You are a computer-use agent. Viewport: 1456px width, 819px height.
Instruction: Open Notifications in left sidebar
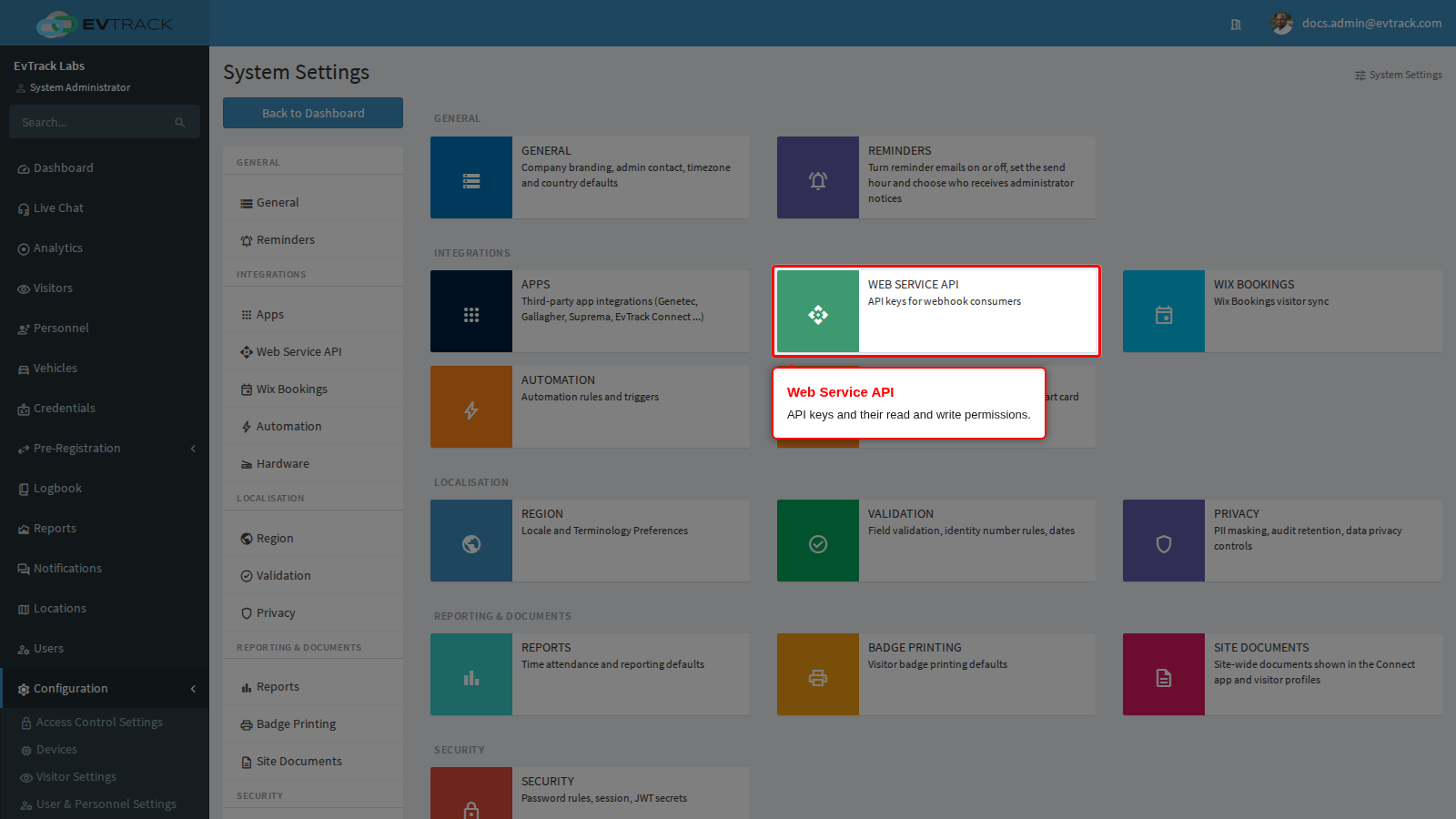point(105,569)
